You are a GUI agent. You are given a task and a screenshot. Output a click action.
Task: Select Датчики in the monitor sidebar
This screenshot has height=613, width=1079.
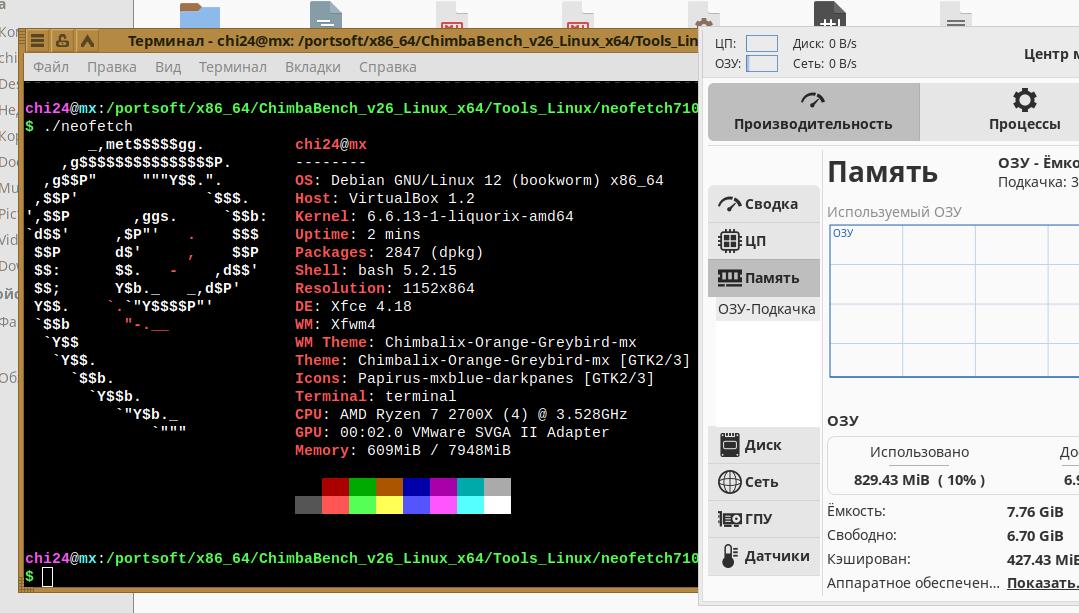764,556
